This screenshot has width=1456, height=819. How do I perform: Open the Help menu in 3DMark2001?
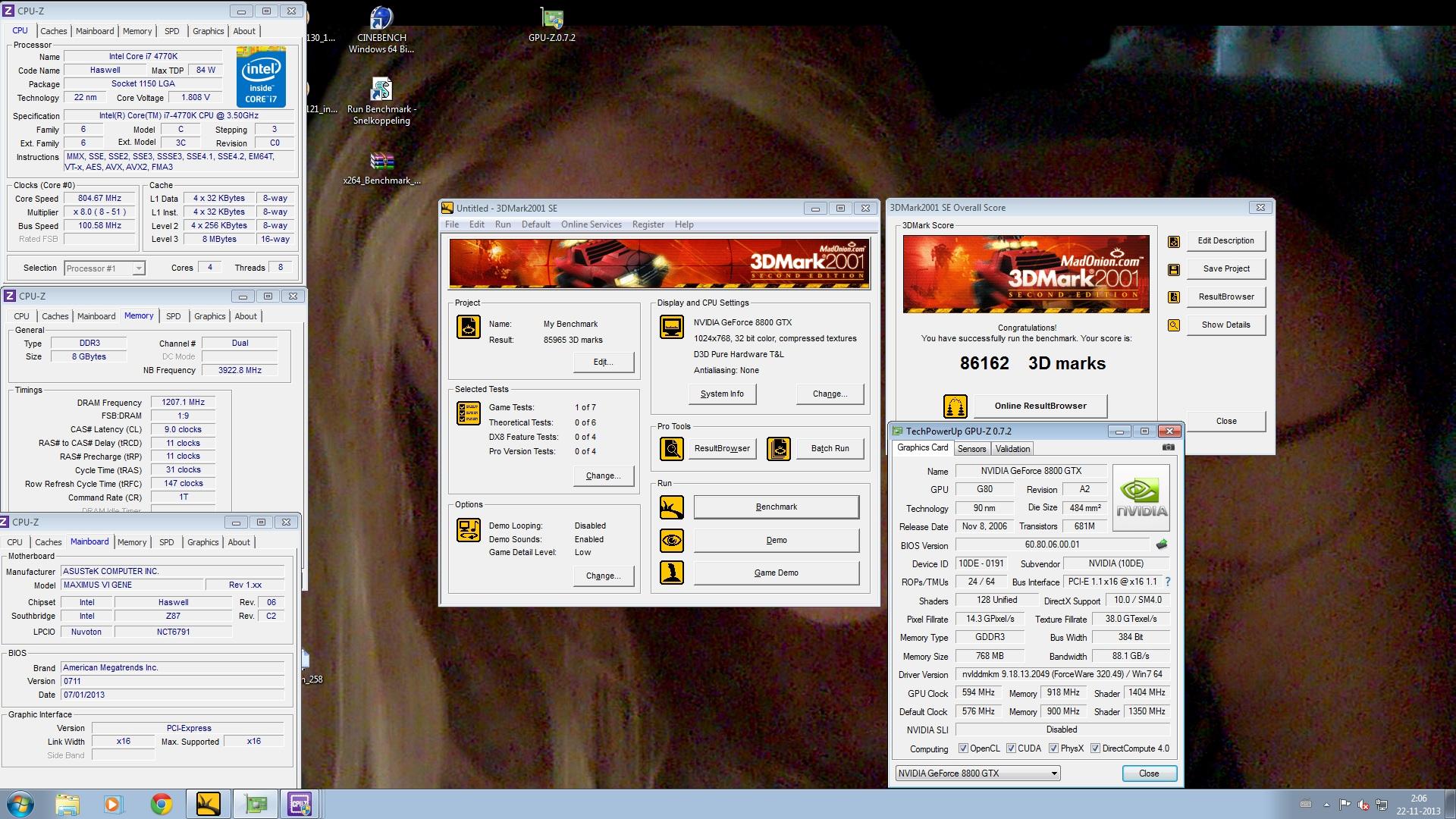pyautogui.click(x=684, y=224)
